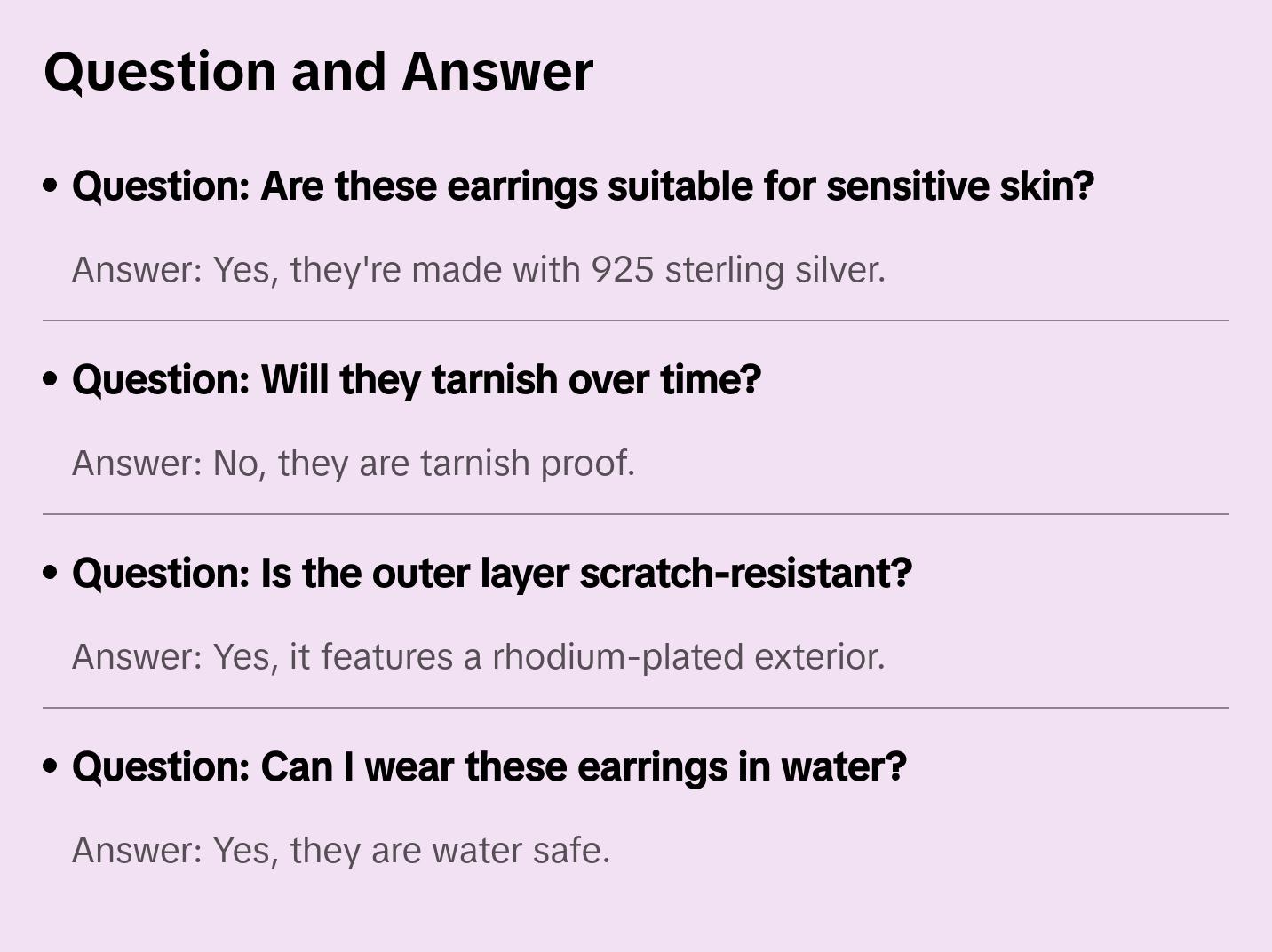Click divider line below rhodium-plated answer
The image size is (1272, 952).
[x=636, y=708]
